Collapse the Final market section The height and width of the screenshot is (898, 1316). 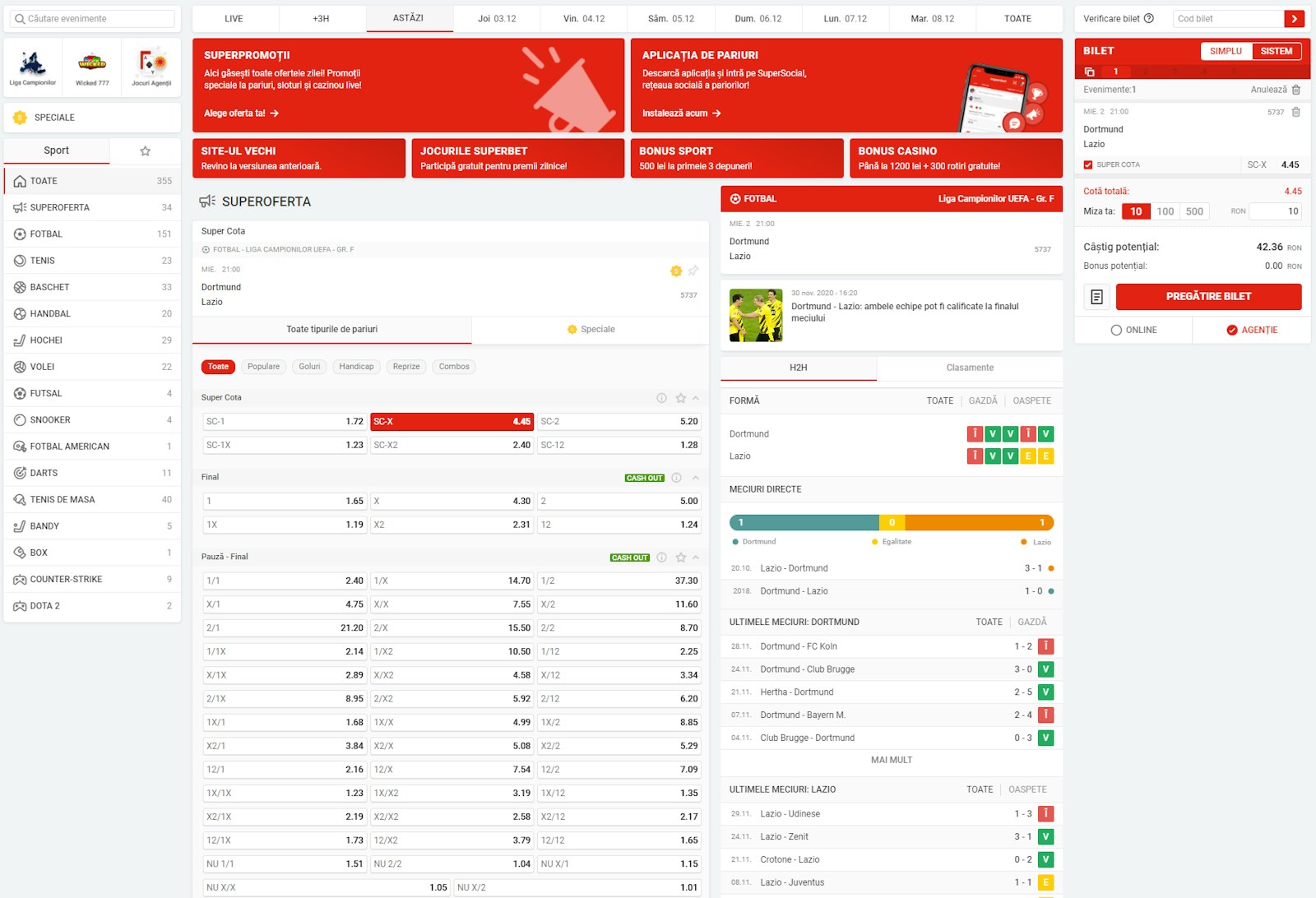click(696, 478)
